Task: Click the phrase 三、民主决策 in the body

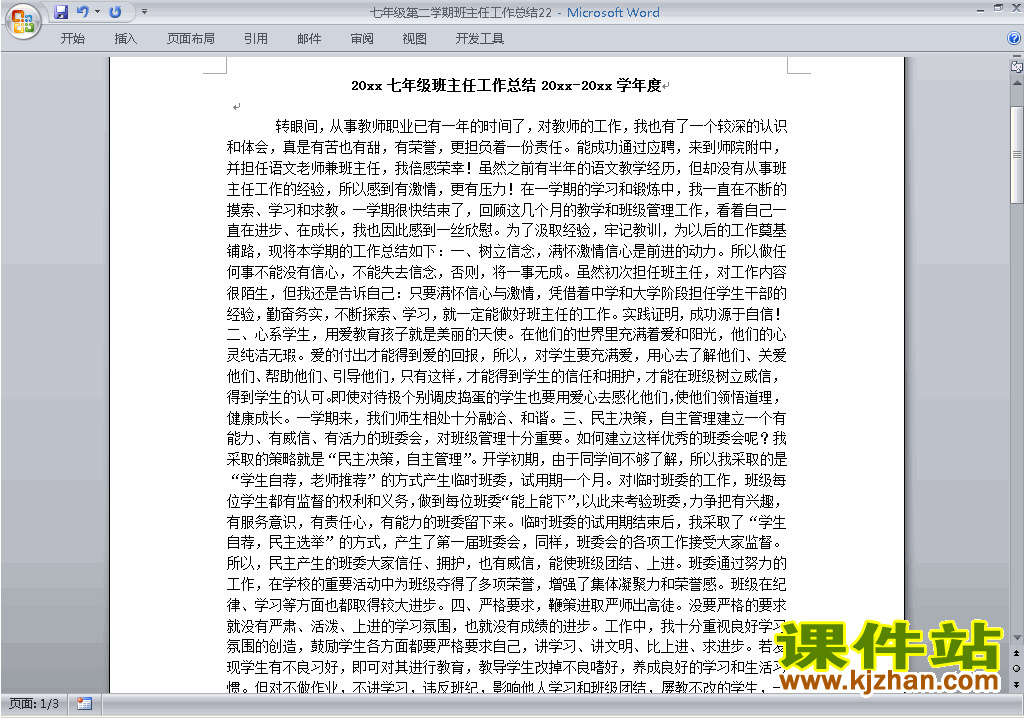Action: tap(605, 418)
